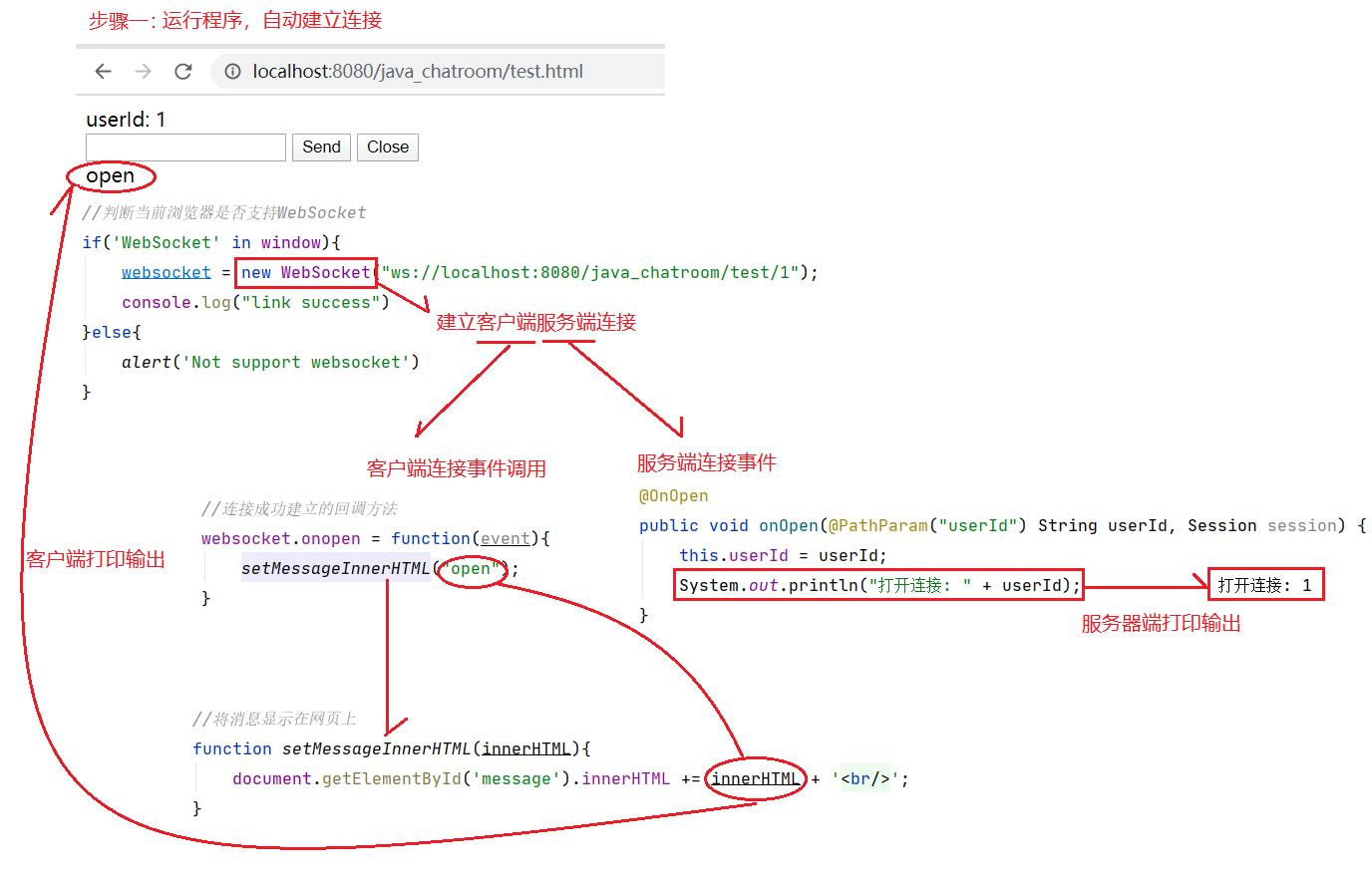Click the @OnOpen annotation

pyautogui.click(x=673, y=495)
